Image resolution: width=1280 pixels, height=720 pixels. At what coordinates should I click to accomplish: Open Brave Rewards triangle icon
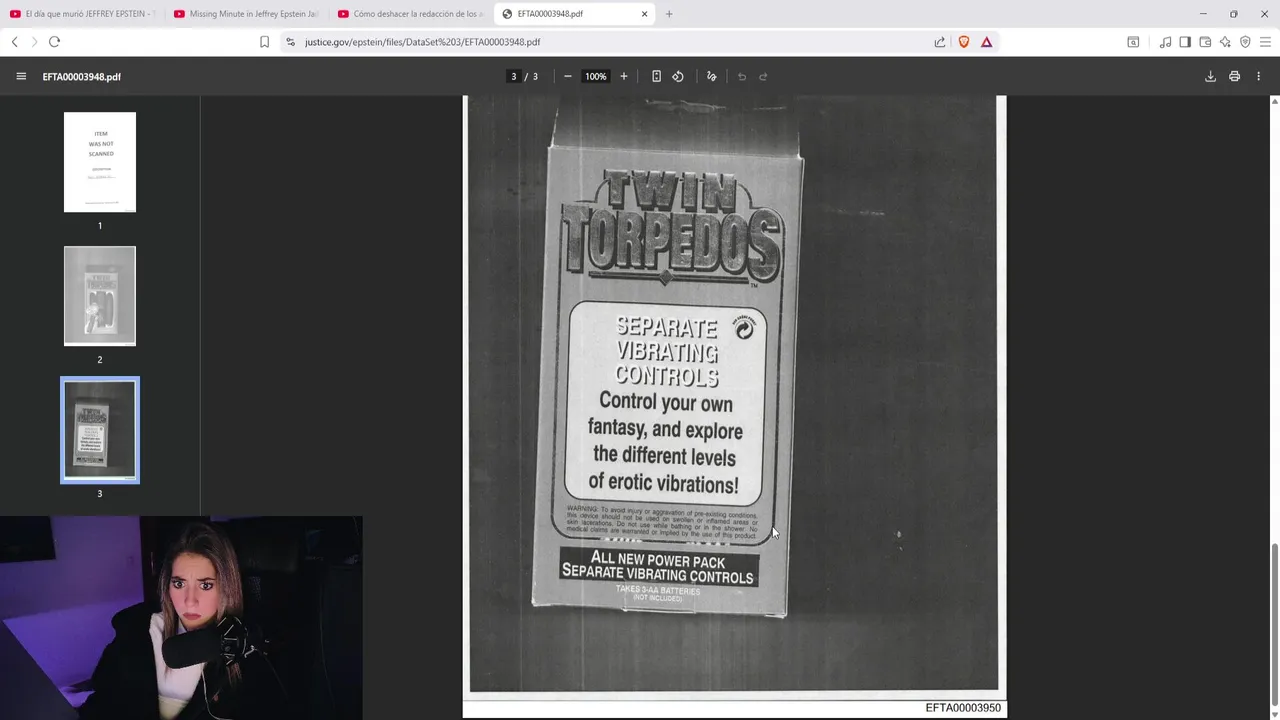(x=987, y=42)
